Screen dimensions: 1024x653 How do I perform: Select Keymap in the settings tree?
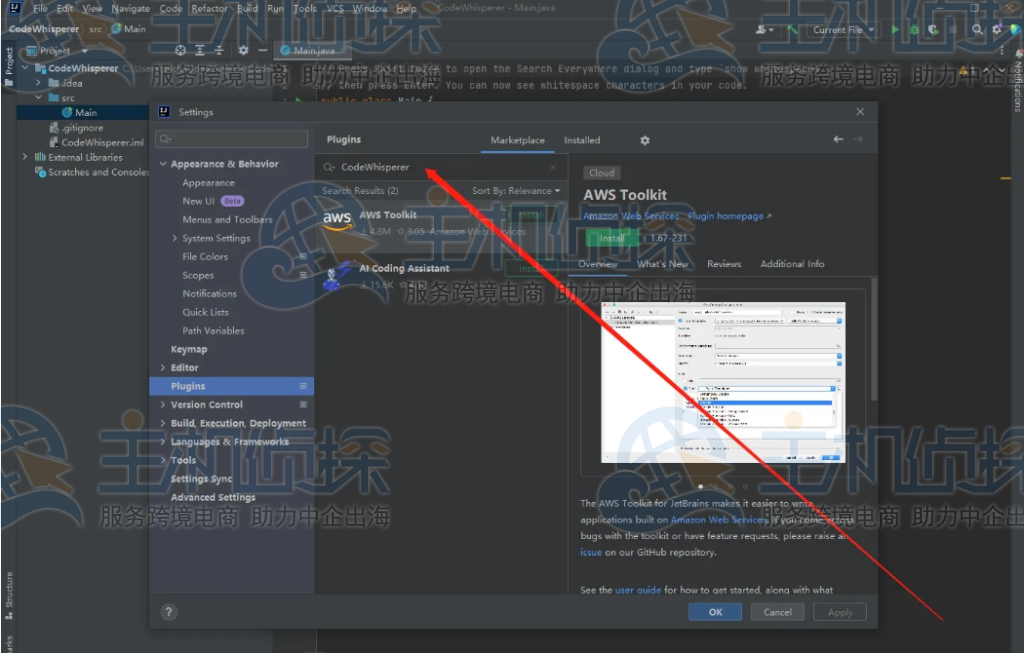coord(189,349)
